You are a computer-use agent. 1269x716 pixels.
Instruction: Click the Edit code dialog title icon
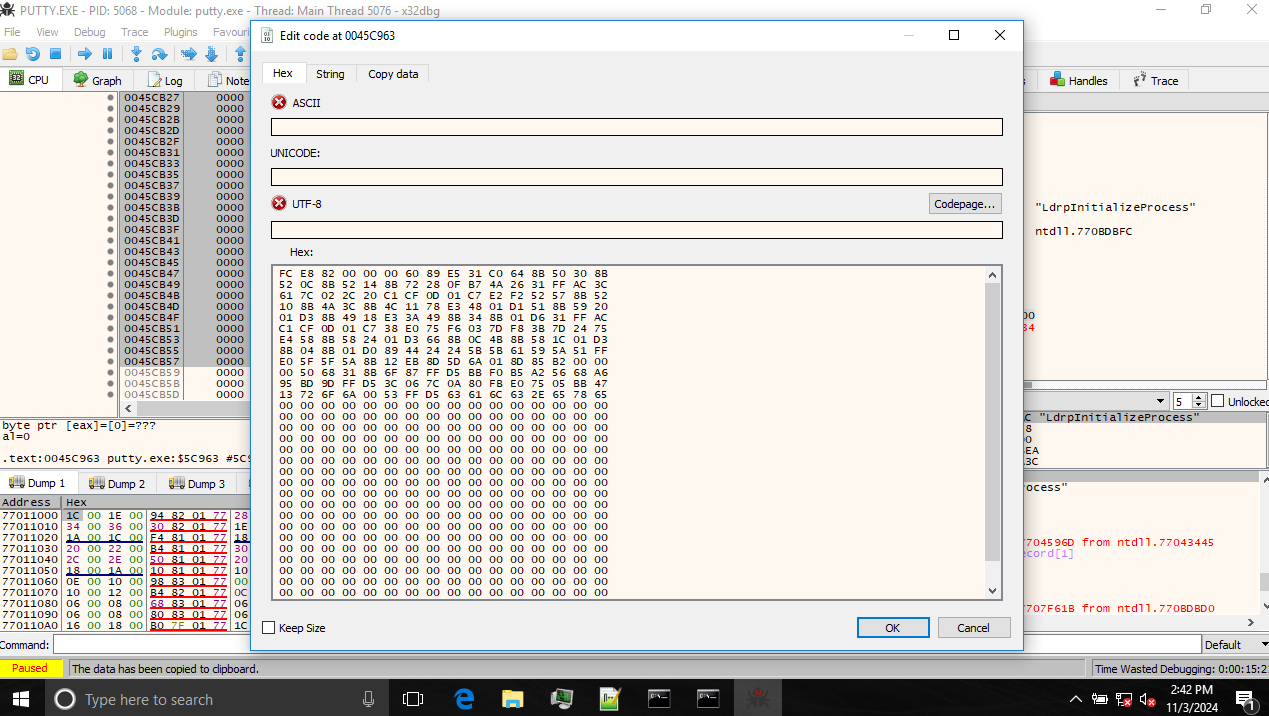pos(267,35)
